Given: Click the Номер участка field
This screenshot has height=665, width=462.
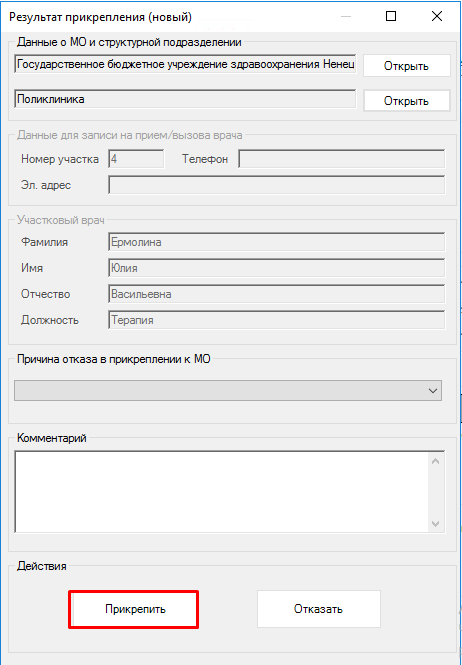Looking at the screenshot, I should 136,159.
